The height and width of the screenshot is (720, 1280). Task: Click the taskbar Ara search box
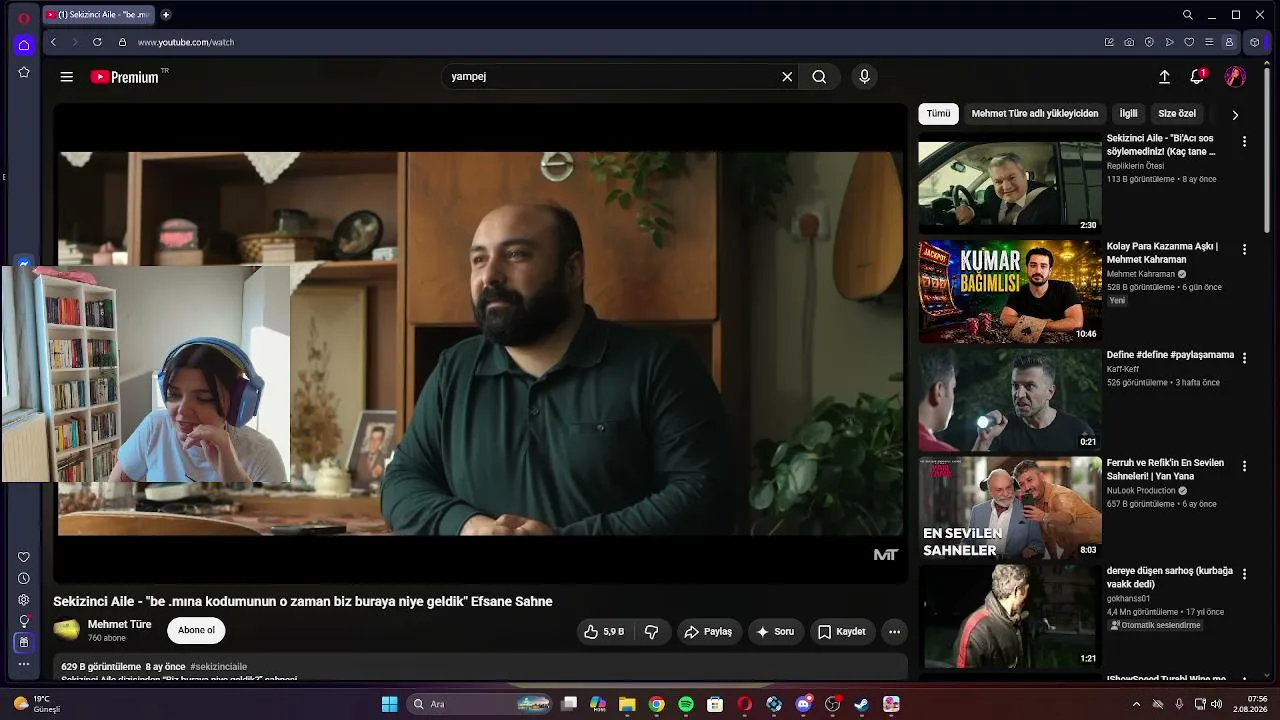pos(481,704)
